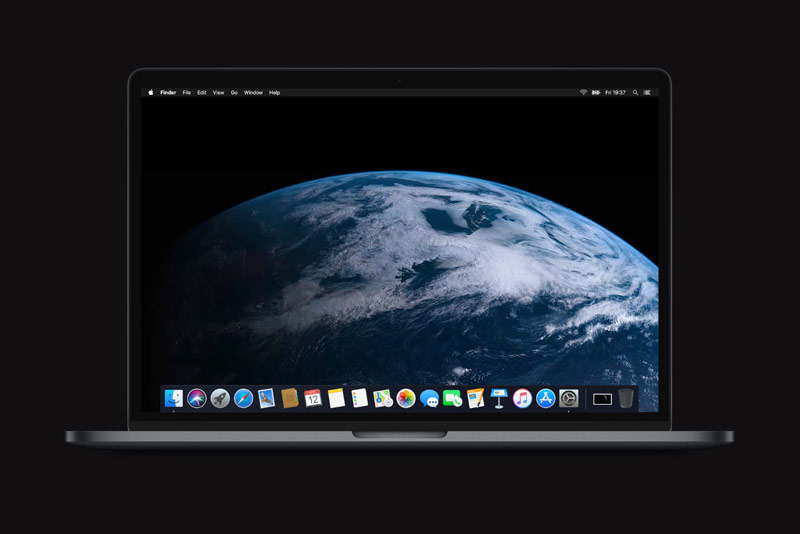This screenshot has height=534, width=800.
Task: Click the Wi-Fi status icon
Action: point(583,92)
